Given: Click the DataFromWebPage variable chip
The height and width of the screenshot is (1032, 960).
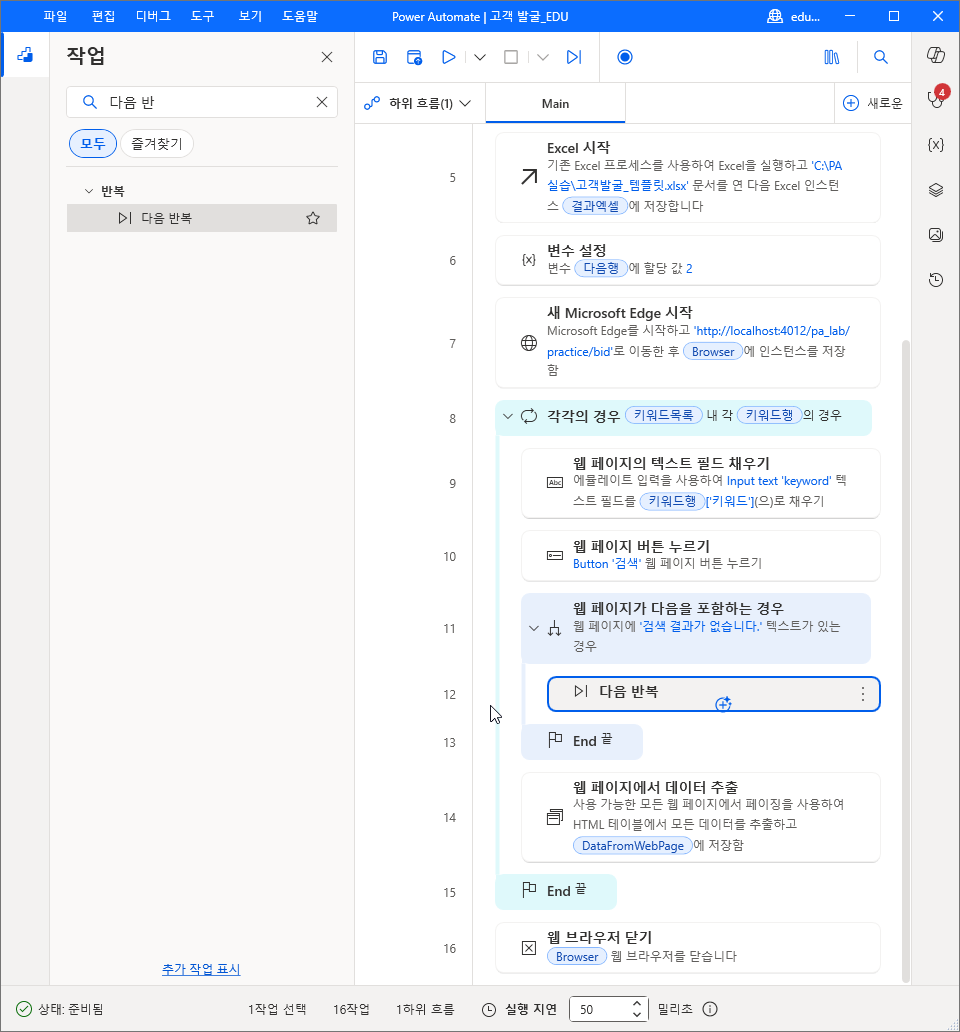Looking at the screenshot, I should click(x=632, y=846).
